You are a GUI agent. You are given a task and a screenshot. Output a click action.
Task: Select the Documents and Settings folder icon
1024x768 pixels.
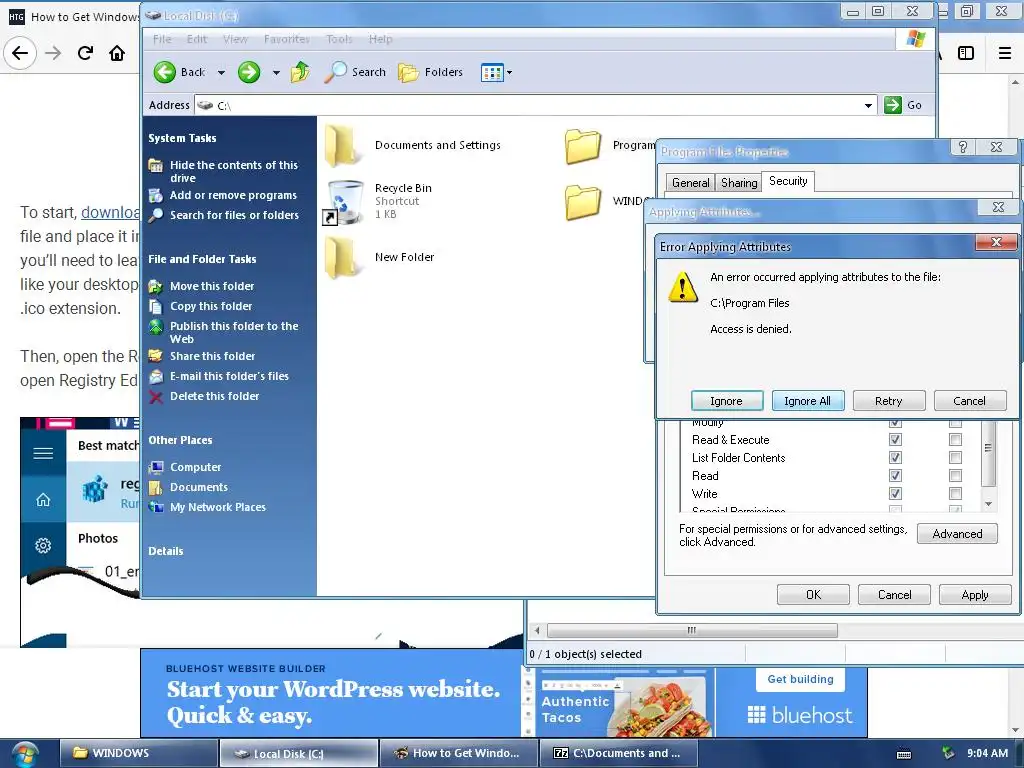[x=342, y=144]
